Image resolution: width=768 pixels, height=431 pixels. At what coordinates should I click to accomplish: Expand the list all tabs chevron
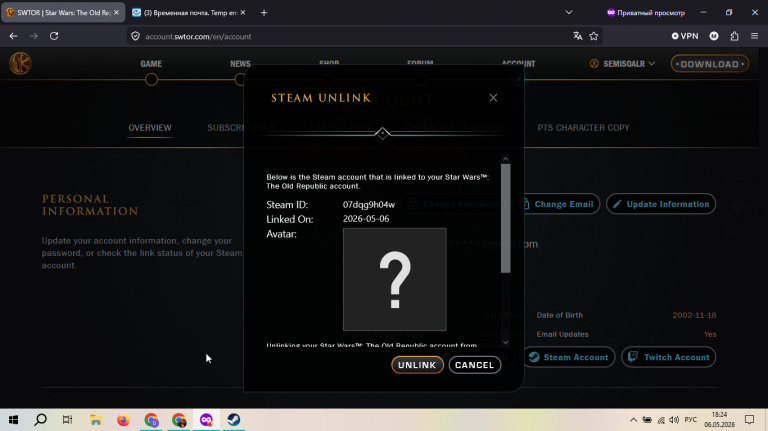[569, 13]
